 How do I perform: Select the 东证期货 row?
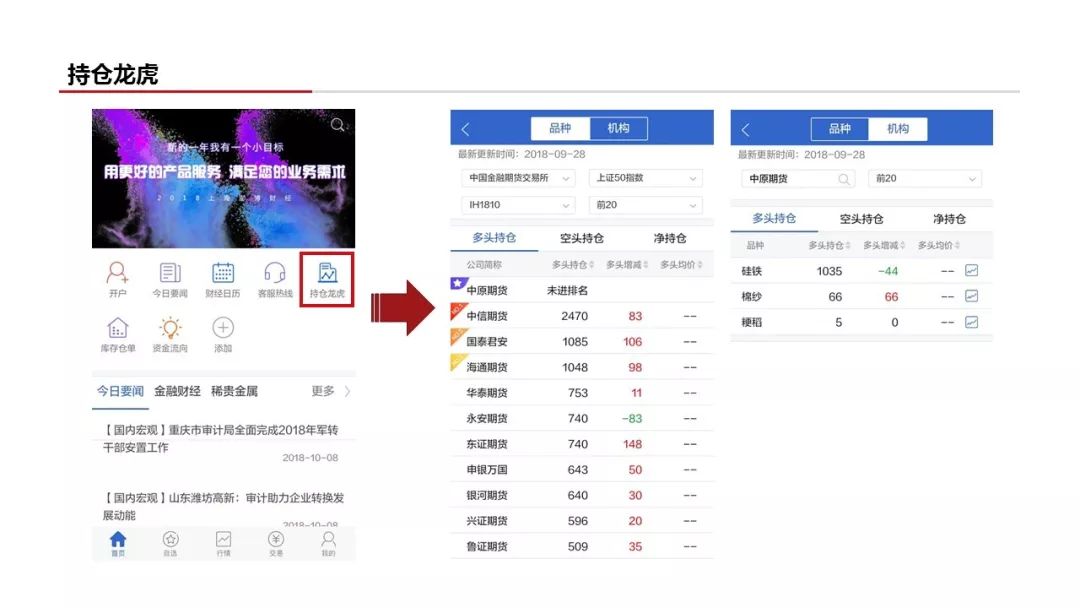pyautogui.click(x=582, y=444)
